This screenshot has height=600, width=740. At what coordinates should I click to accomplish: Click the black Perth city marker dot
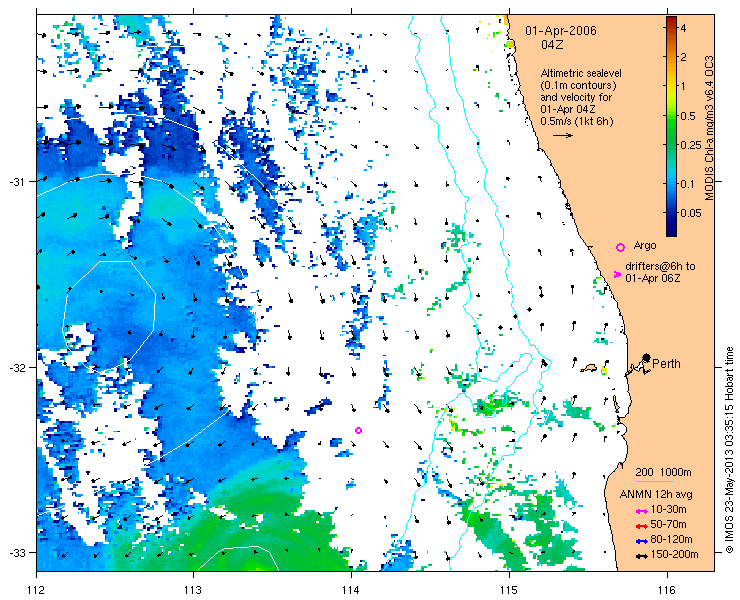coord(646,357)
